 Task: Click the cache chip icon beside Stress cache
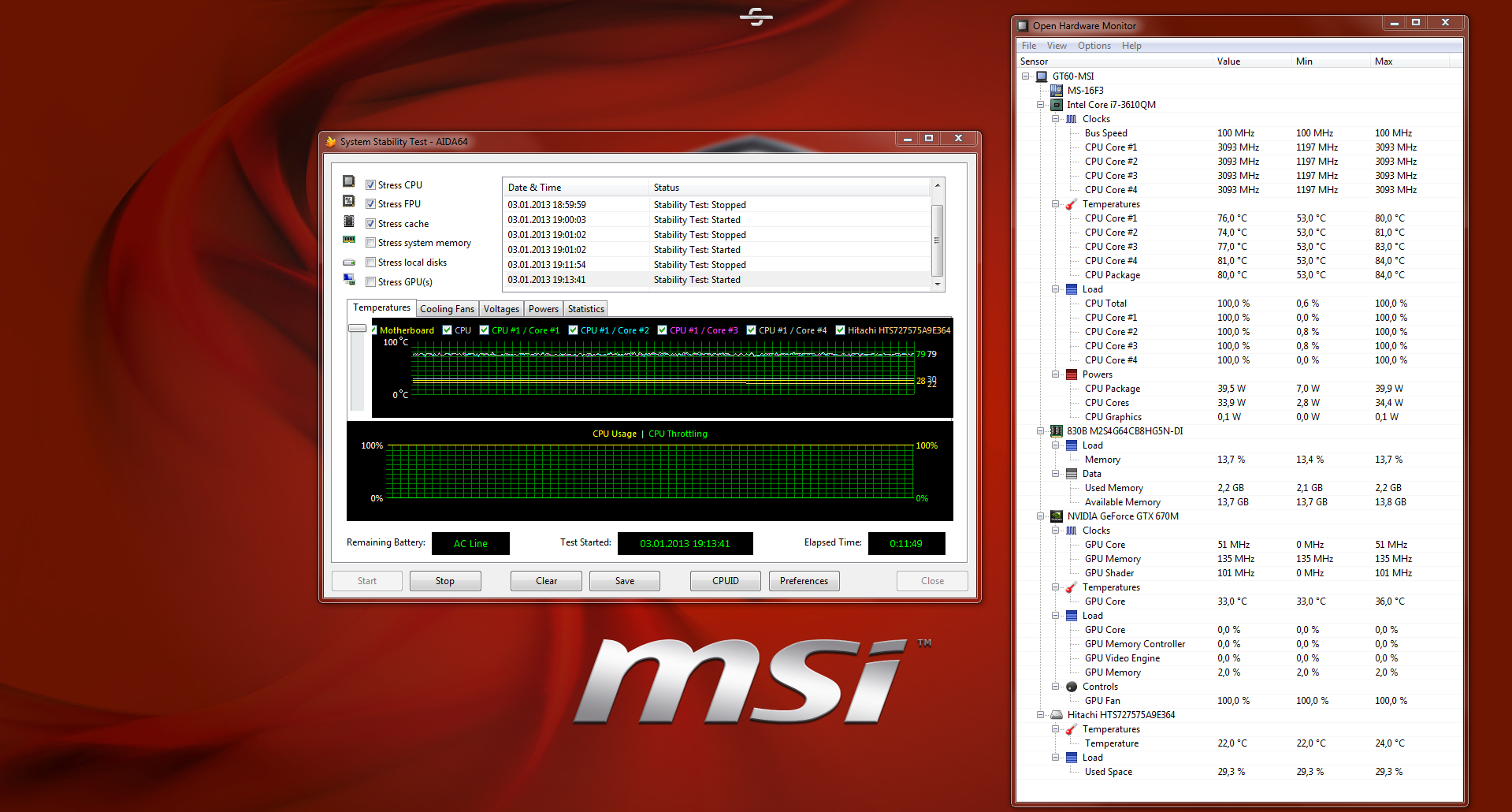[x=349, y=221]
